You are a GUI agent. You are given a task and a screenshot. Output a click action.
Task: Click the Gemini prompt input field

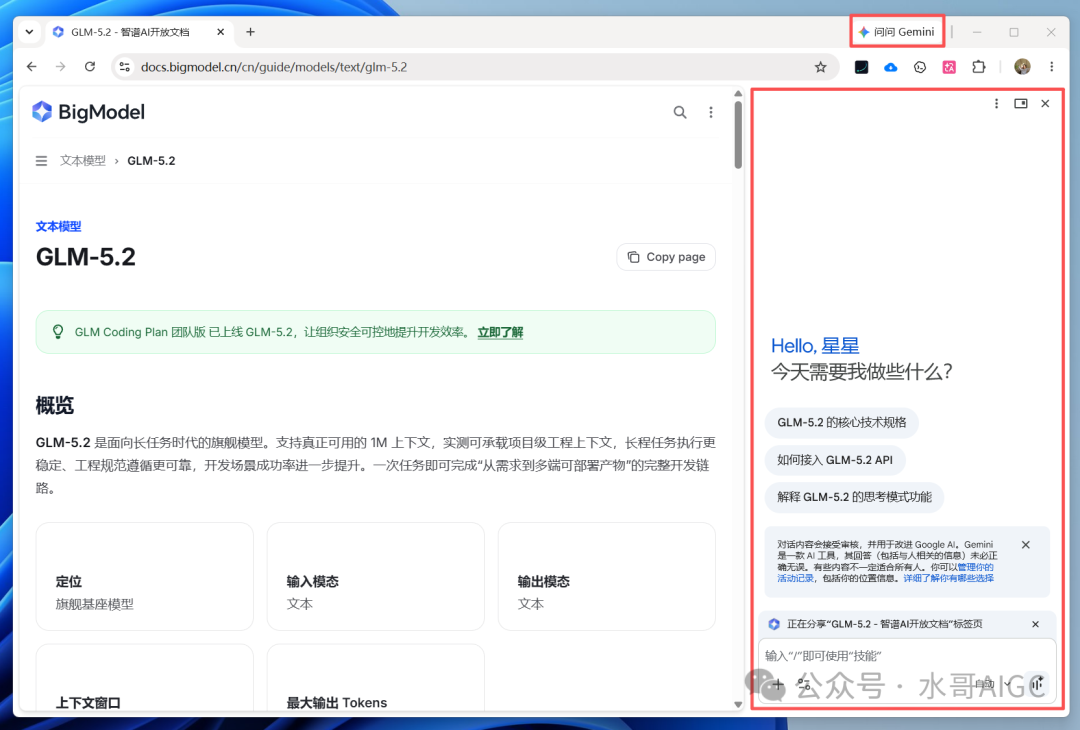(906, 656)
